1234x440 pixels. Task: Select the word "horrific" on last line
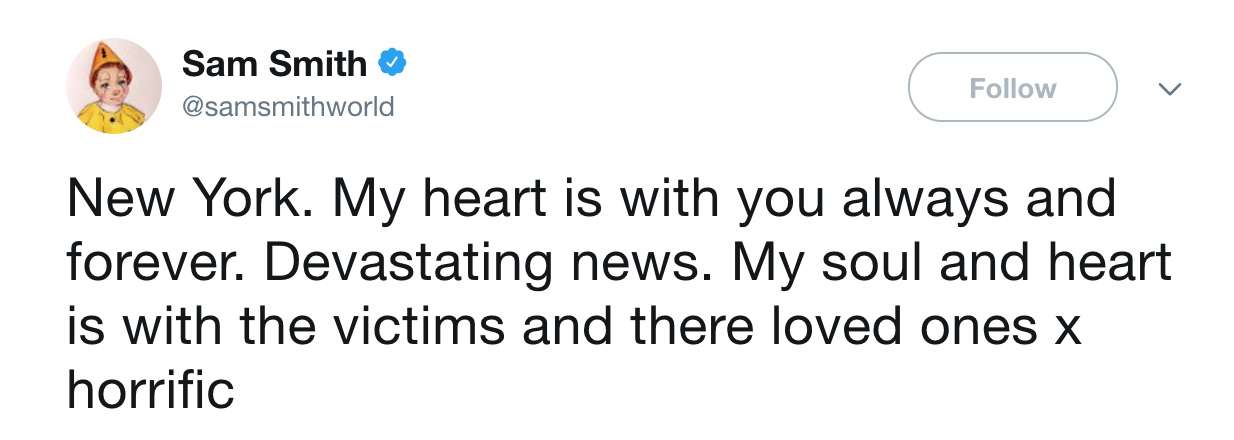pyautogui.click(x=150, y=388)
